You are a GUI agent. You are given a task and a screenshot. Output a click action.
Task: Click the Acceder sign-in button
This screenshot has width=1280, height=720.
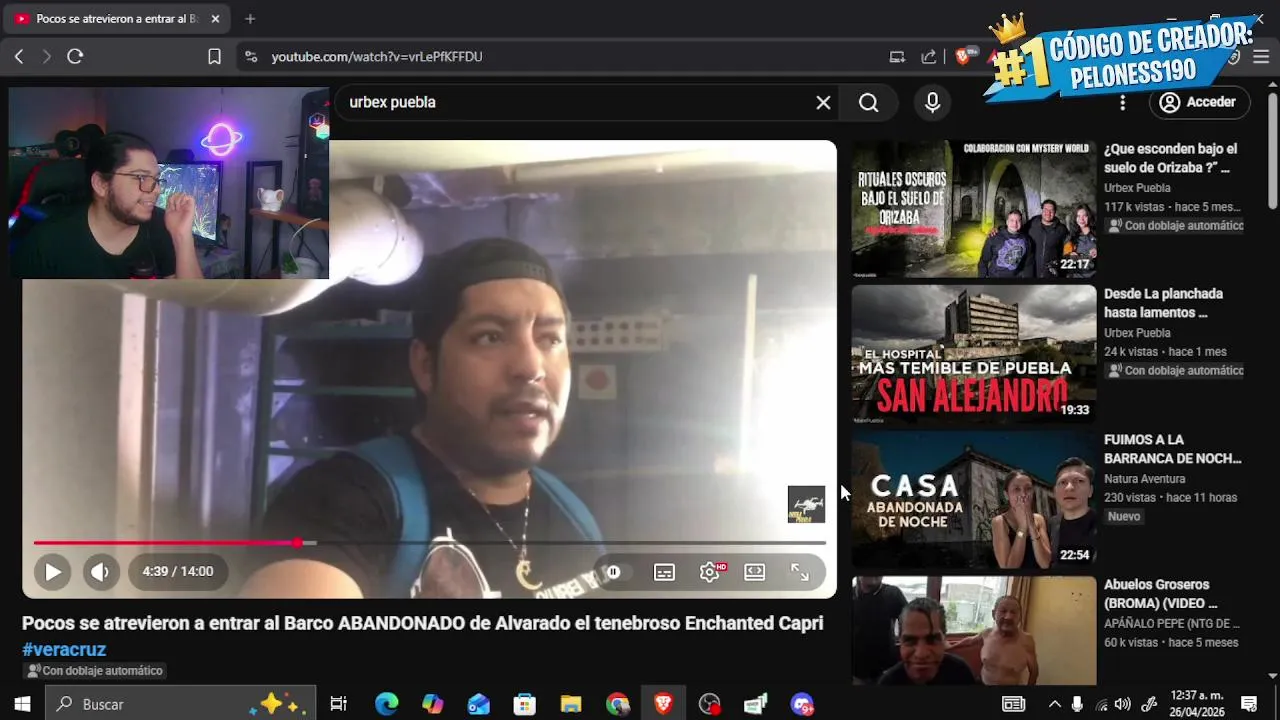click(x=1198, y=102)
